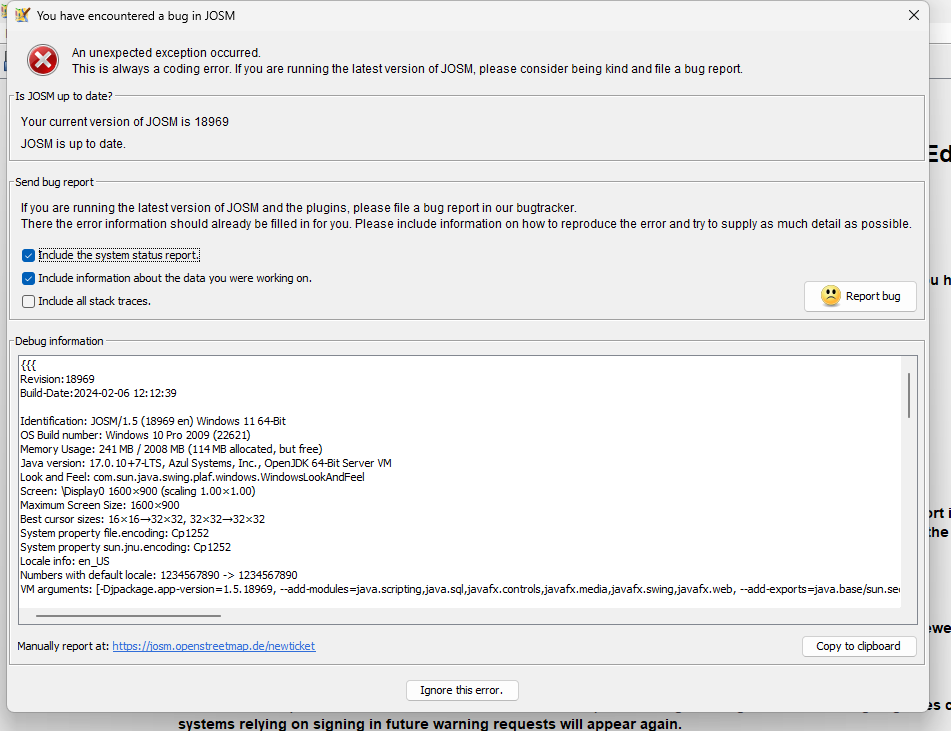Open the josm.openstreetmap.de/newticket link
Viewport: 951px width, 731px height.
[213, 647]
